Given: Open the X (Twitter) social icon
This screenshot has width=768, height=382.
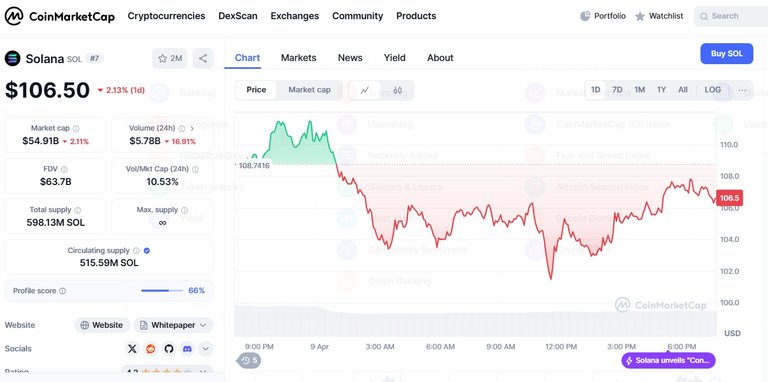Looking at the screenshot, I should pos(132,349).
